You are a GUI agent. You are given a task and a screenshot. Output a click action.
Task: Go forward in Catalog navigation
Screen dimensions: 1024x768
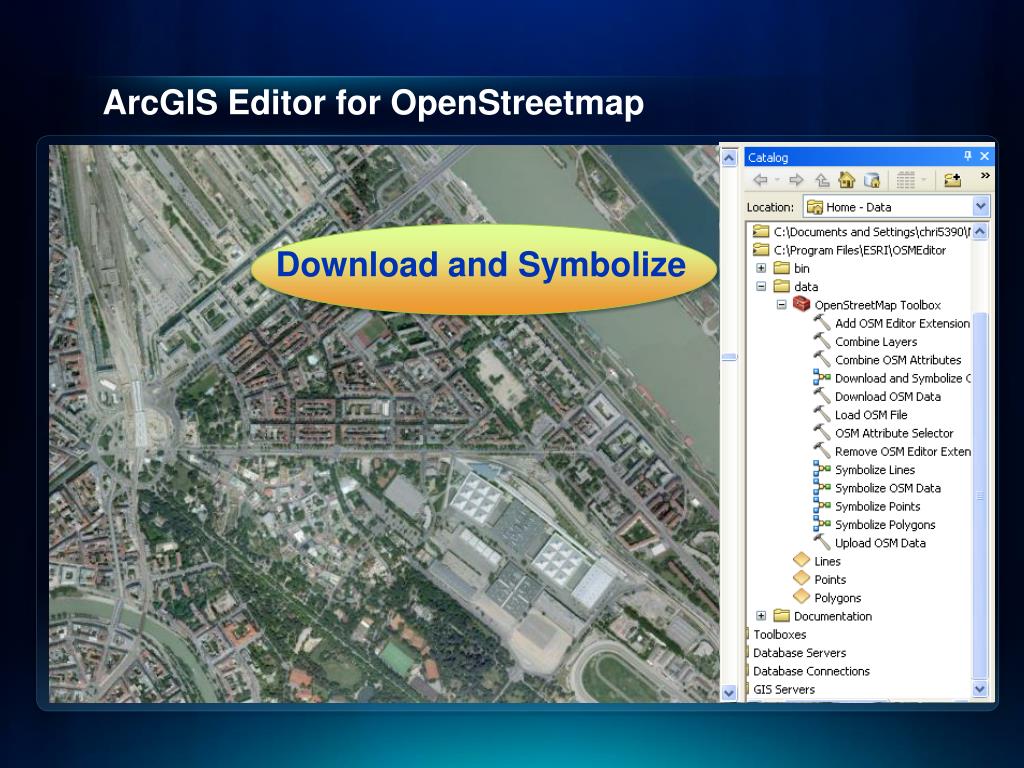pos(796,180)
